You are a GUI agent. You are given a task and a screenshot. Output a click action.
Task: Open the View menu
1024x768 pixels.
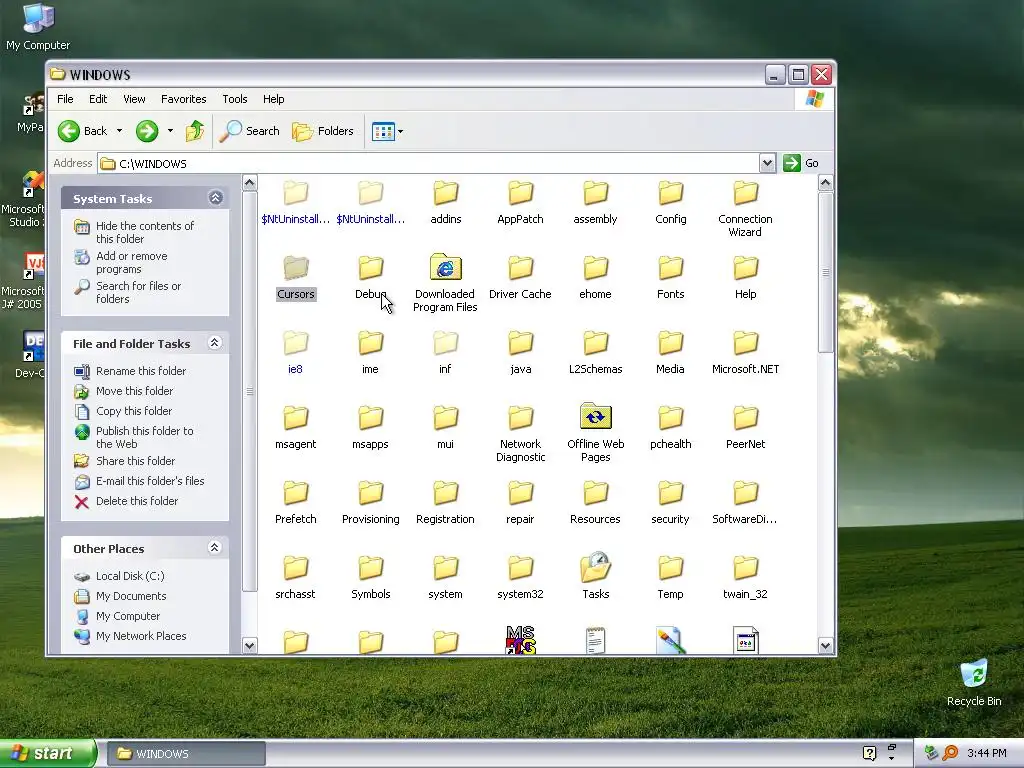click(134, 99)
